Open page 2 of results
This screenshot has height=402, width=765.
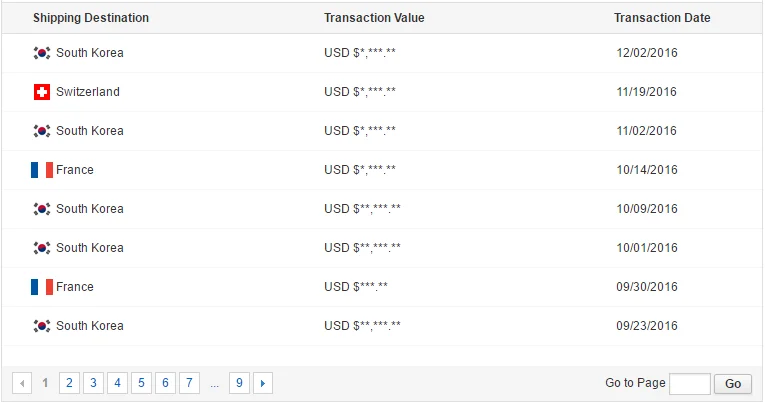point(69,383)
